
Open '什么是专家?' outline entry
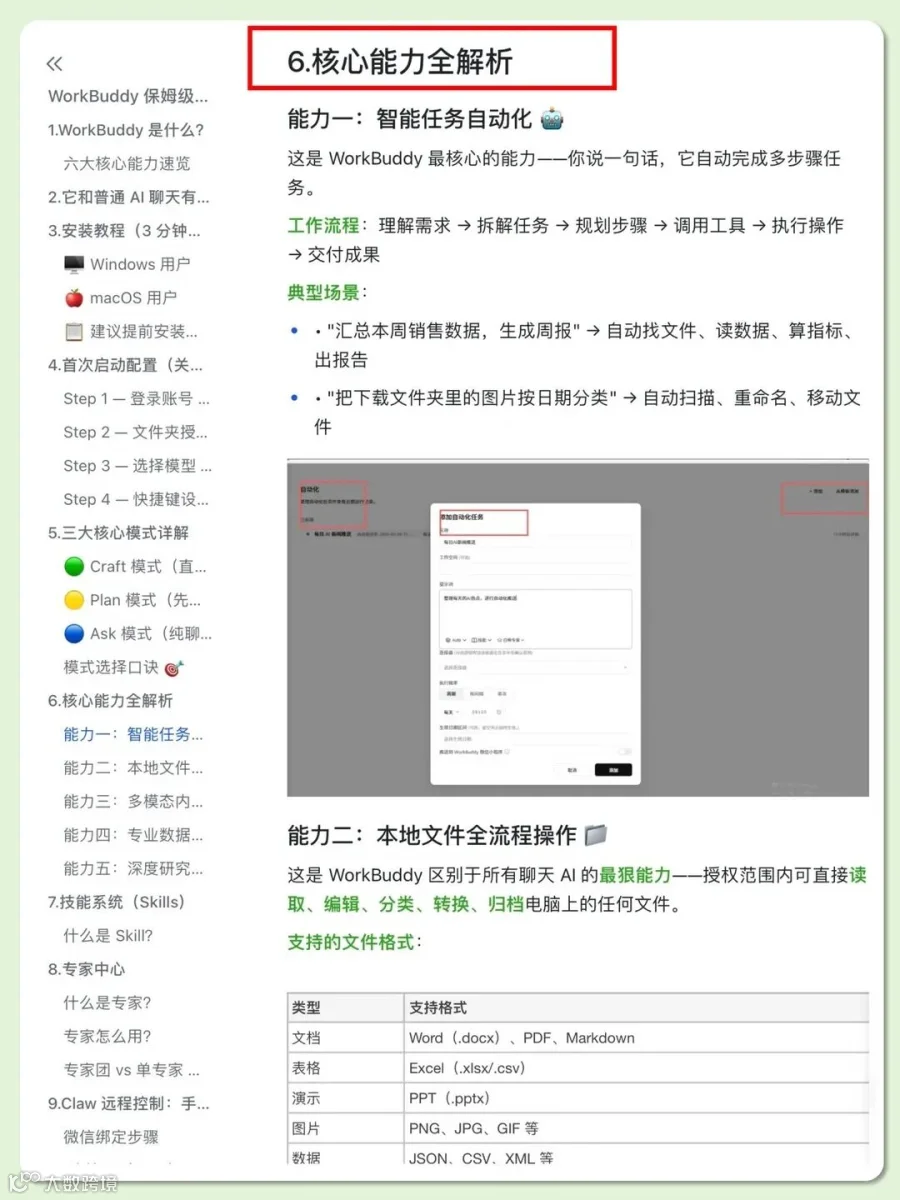tap(108, 1003)
